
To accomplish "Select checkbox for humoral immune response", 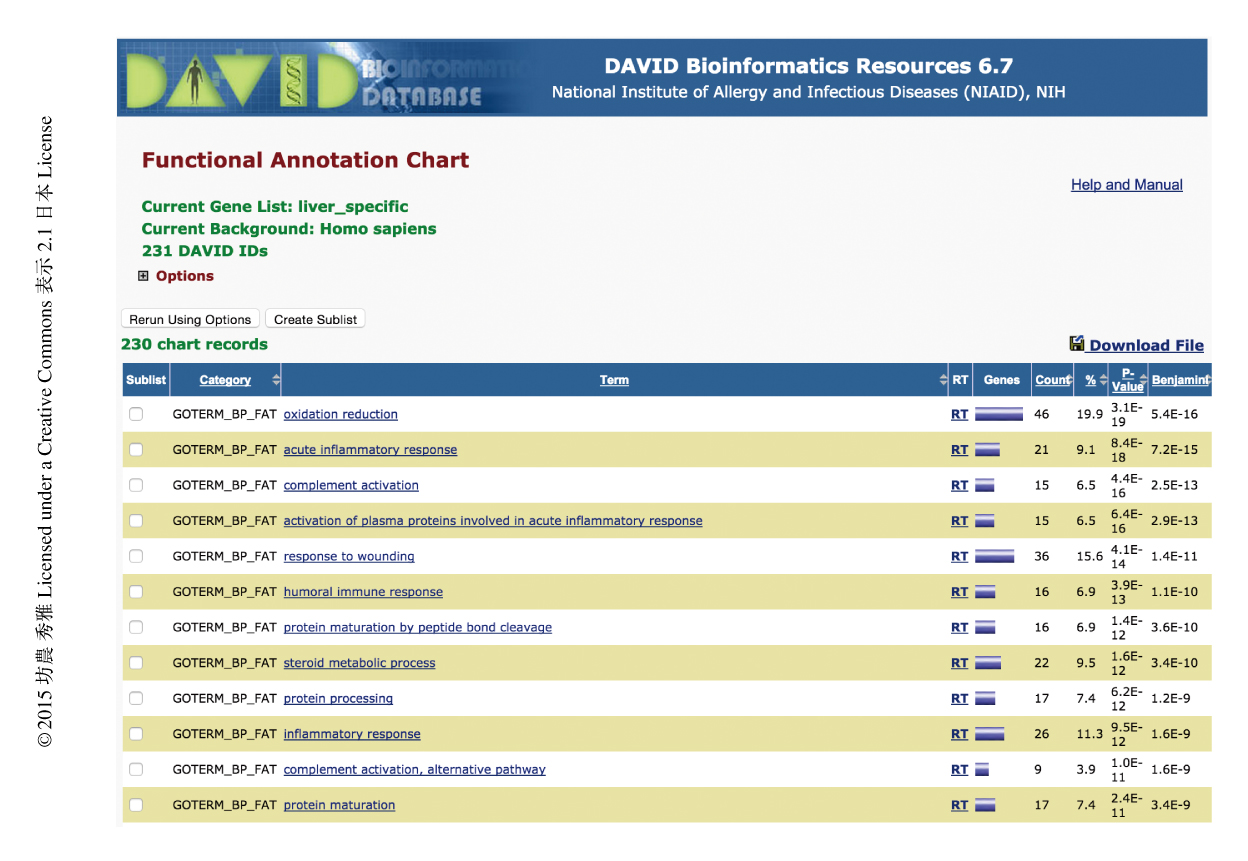I will coord(136,592).
